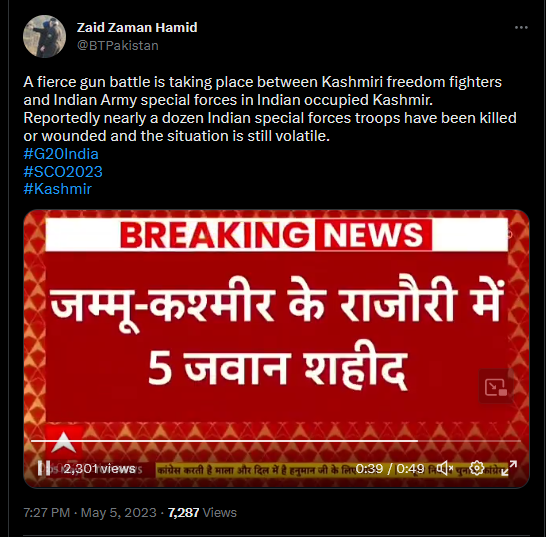The width and height of the screenshot is (546, 537).
Task: Open the May 5, 2023 date link
Action: point(119,513)
